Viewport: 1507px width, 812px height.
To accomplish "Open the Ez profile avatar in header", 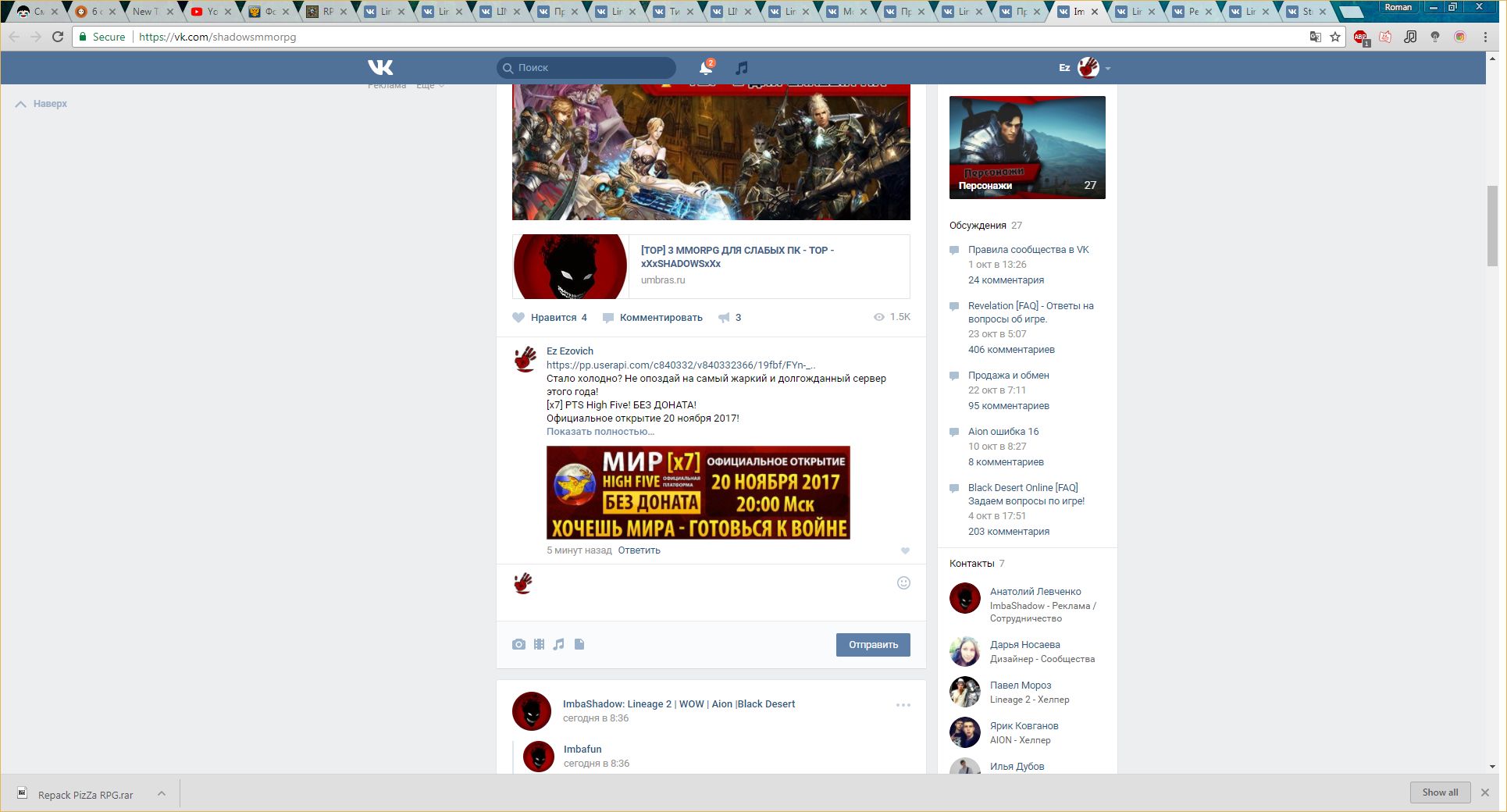I will (1088, 68).
